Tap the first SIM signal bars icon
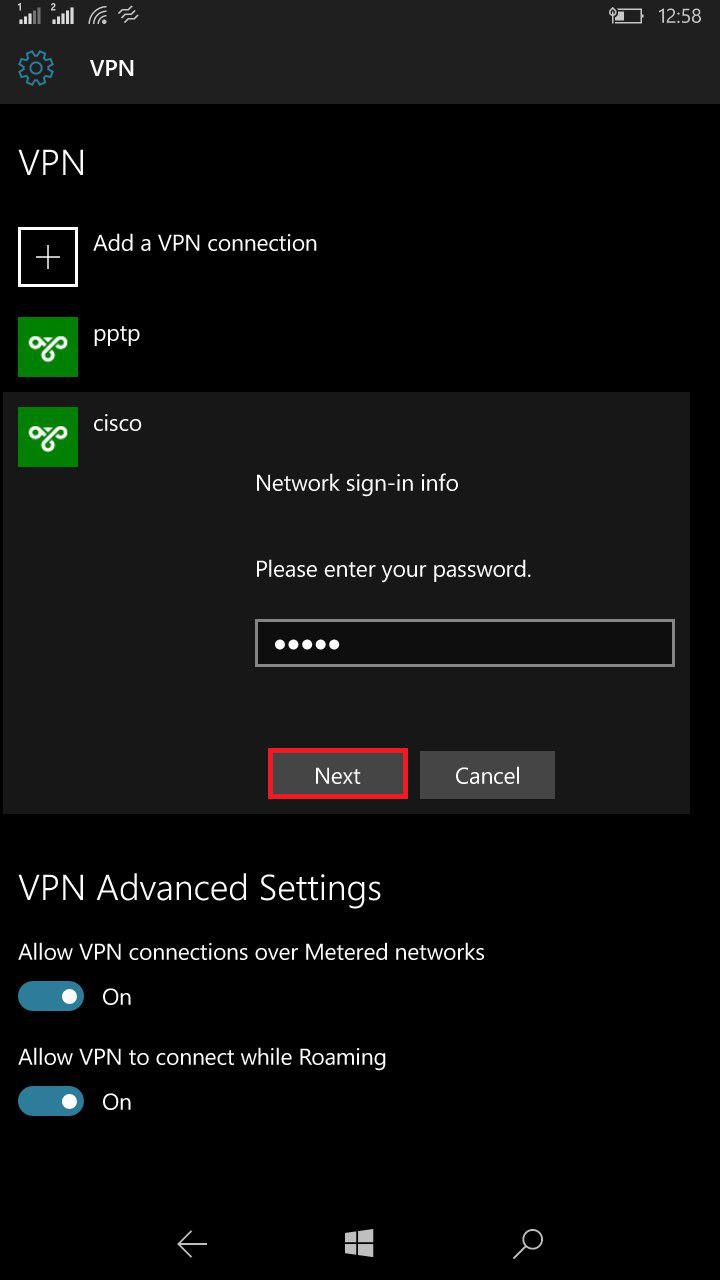Image resolution: width=720 pixels, height=1280 pixels. (30, 16)
